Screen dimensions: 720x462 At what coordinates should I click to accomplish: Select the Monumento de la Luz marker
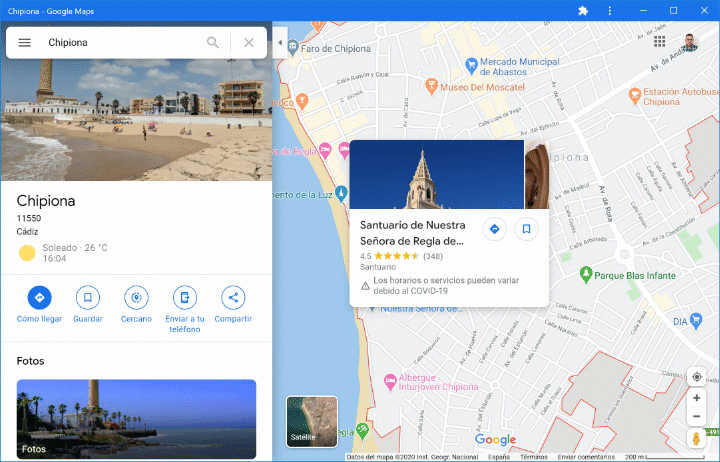pyautogui.click(x=341, y=194)
